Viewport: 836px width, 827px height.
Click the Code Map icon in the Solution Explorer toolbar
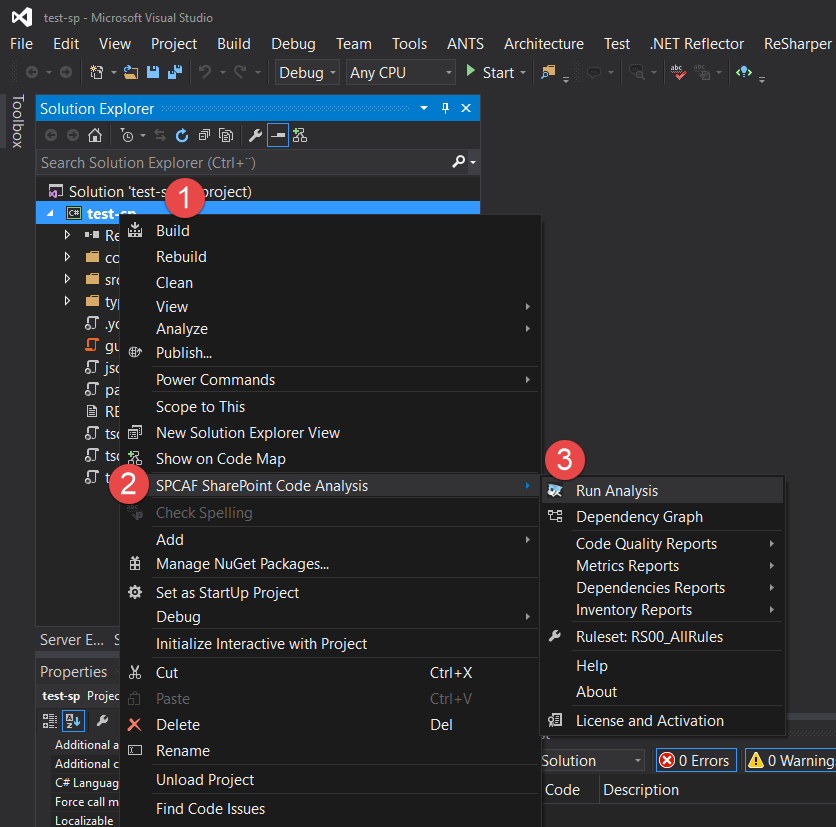tap(300, 135)
